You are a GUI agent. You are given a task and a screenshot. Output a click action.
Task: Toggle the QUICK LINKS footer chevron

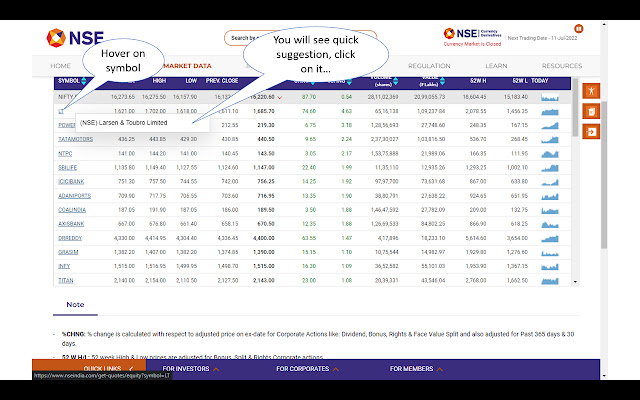pyautogui.click(x=131, y=369)
